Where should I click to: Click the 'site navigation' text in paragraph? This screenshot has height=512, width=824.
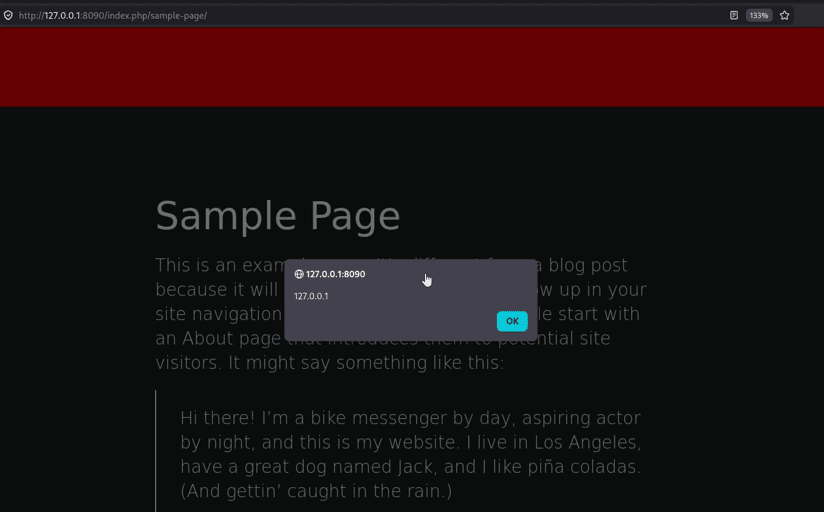(x=219, y=314)
